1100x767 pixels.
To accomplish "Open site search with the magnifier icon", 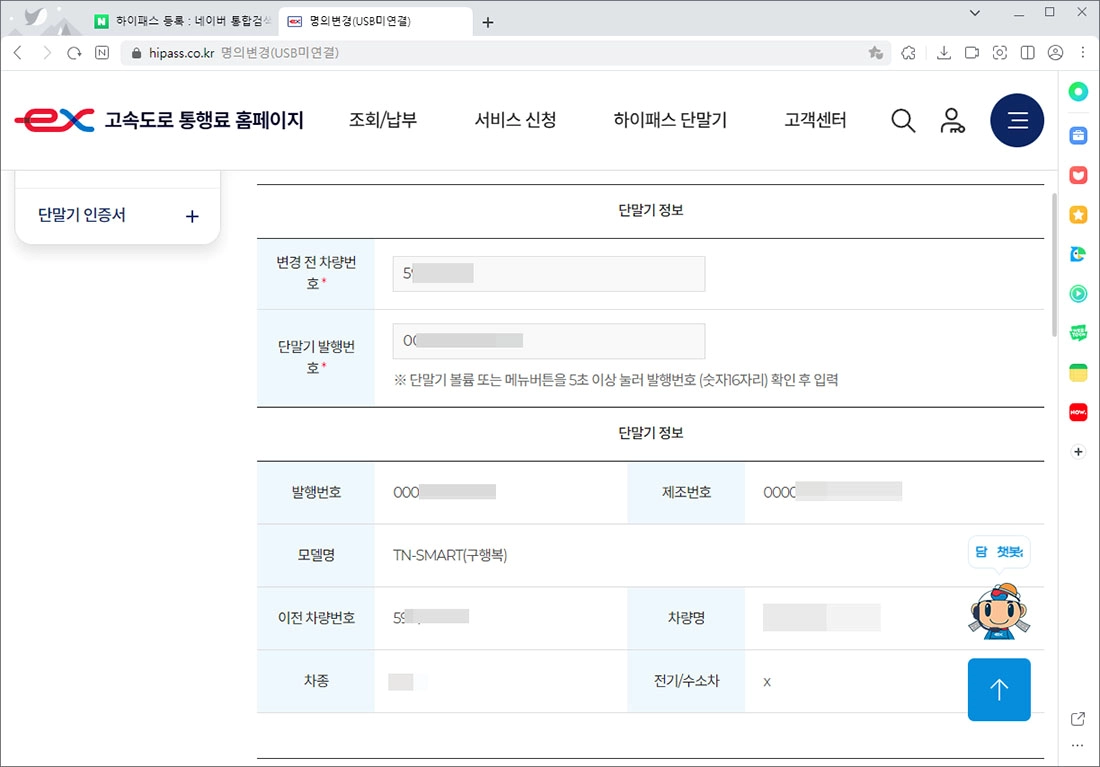I will point(903,120).
